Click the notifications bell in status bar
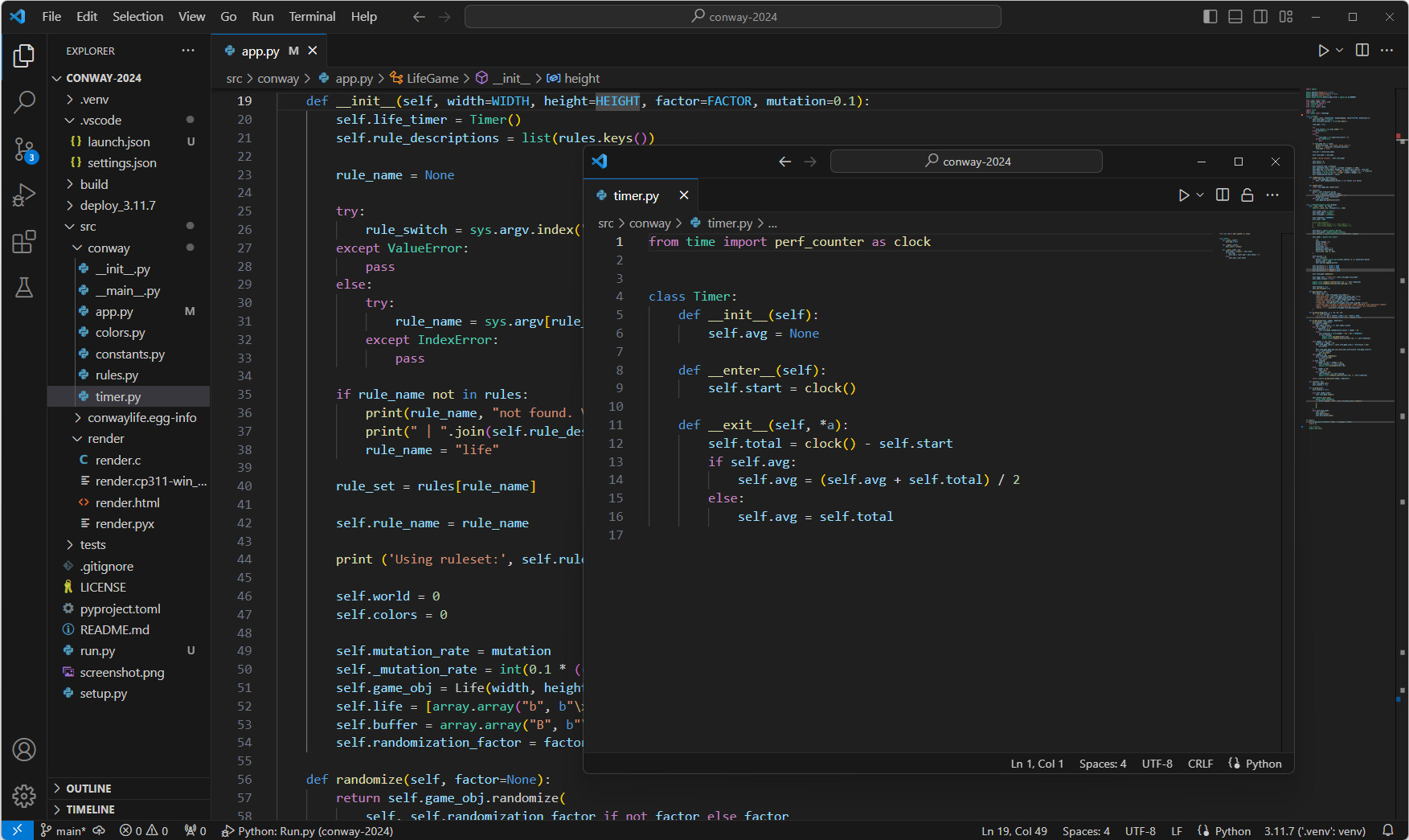This screenshot has height=840, width=1409. (x=1387, y=830)
